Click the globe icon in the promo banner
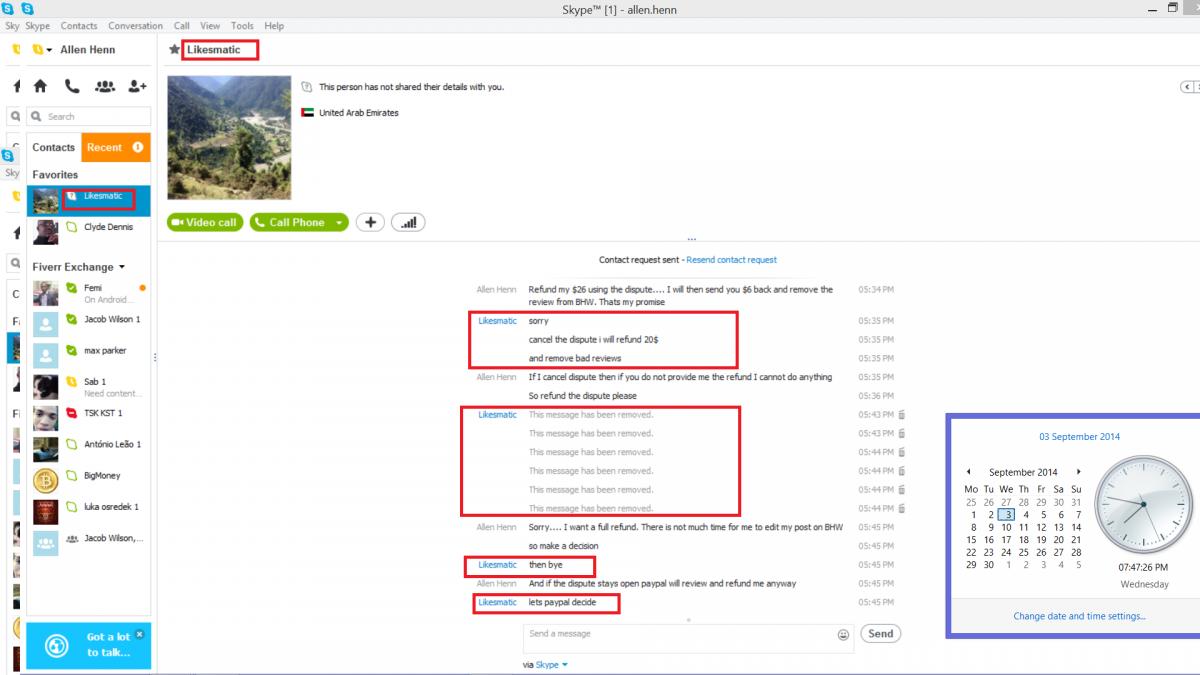 coord(58,645)
